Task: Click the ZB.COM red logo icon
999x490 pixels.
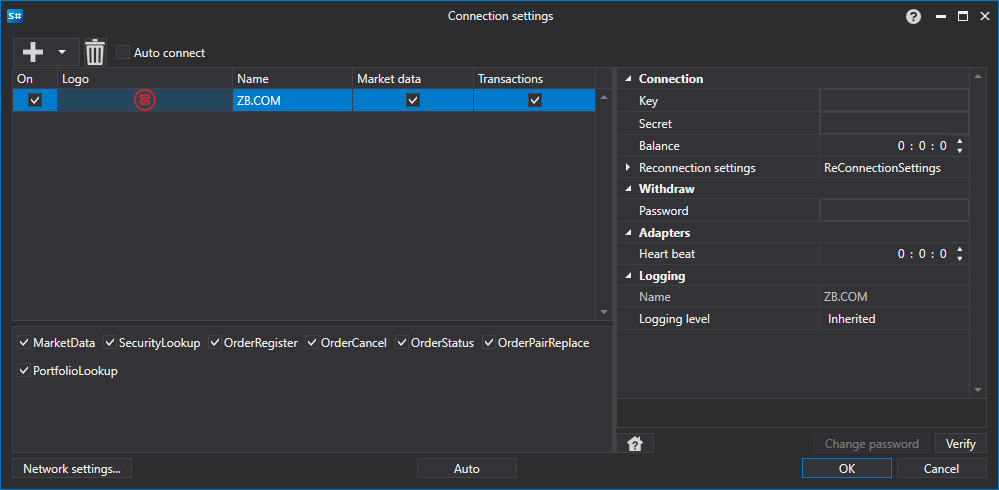Action: click(x=145, y=100)
